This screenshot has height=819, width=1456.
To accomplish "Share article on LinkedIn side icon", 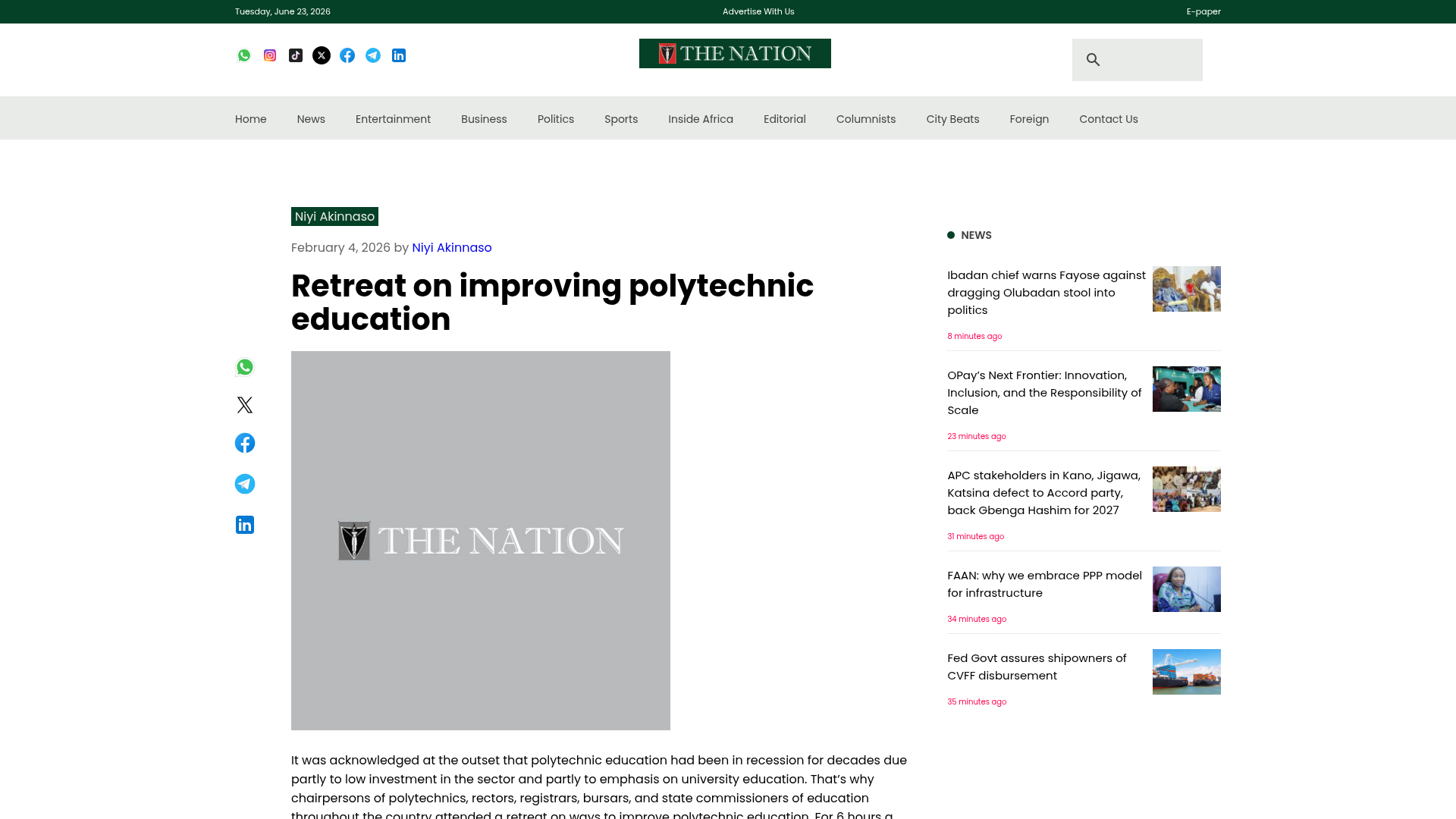I will (245, 525).
